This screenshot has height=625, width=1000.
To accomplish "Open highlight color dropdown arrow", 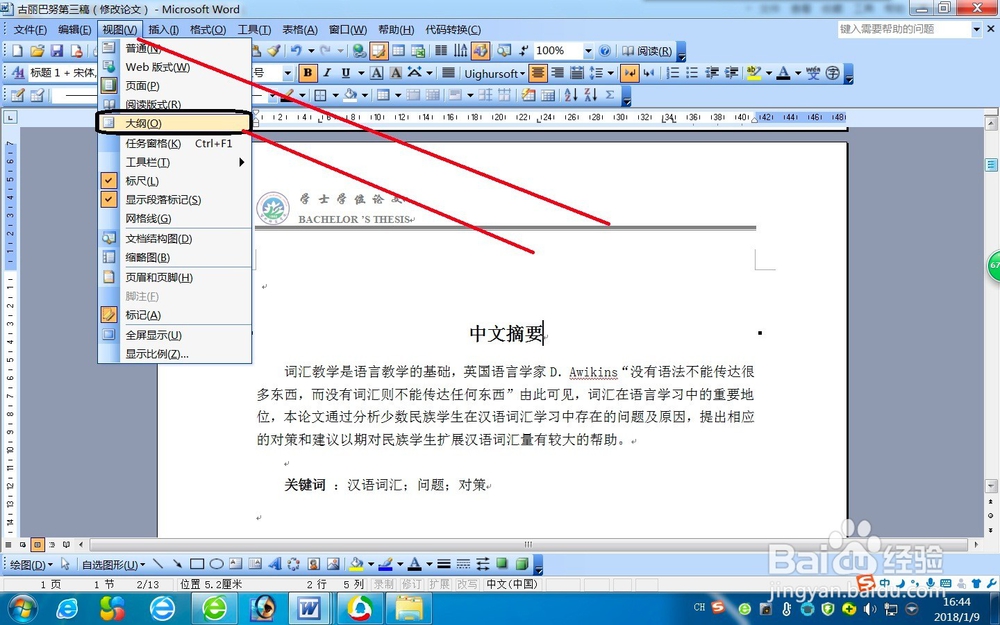I will tap(768, 73).
